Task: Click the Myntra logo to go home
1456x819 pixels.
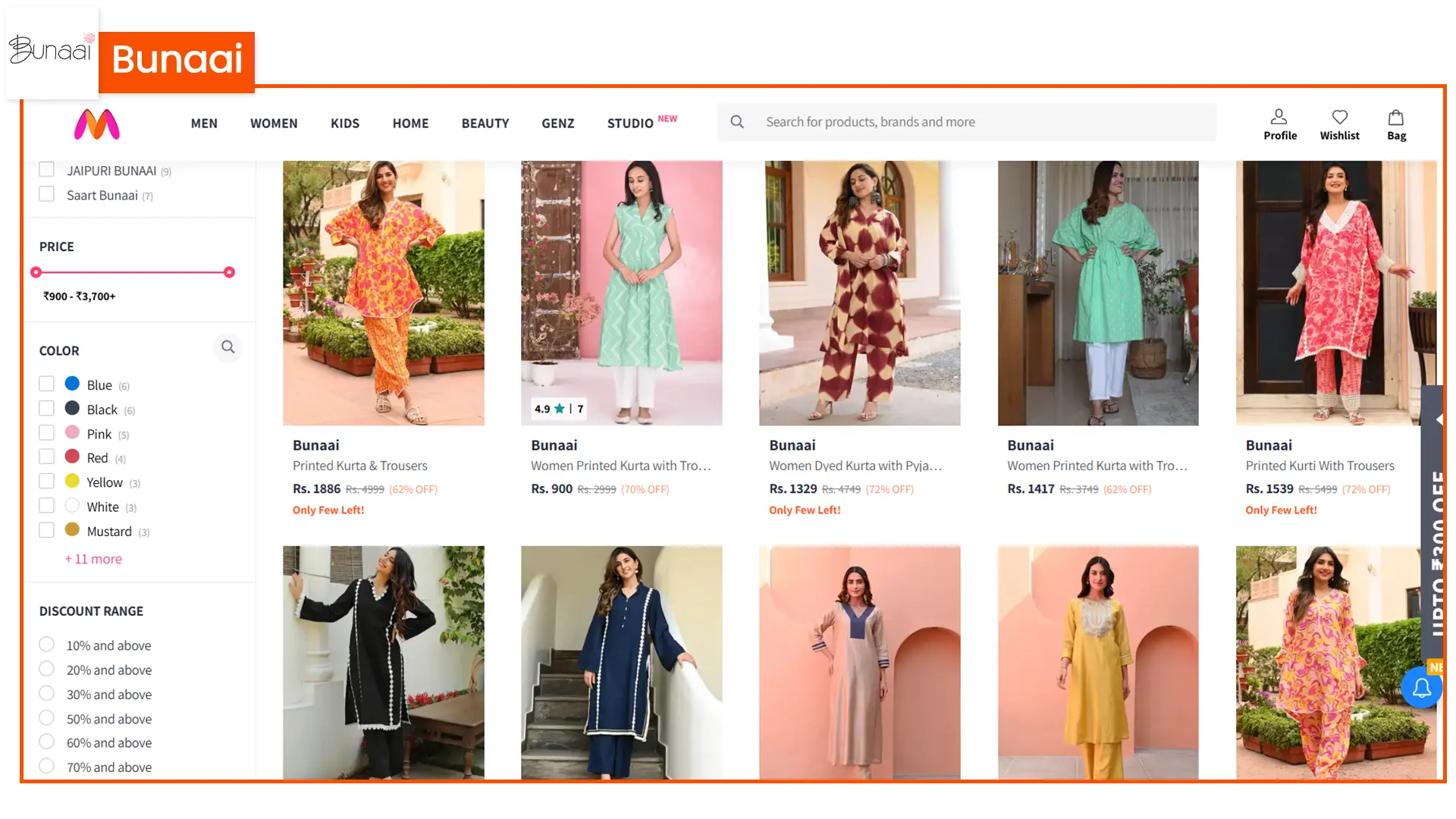Action: click(96, 124)
